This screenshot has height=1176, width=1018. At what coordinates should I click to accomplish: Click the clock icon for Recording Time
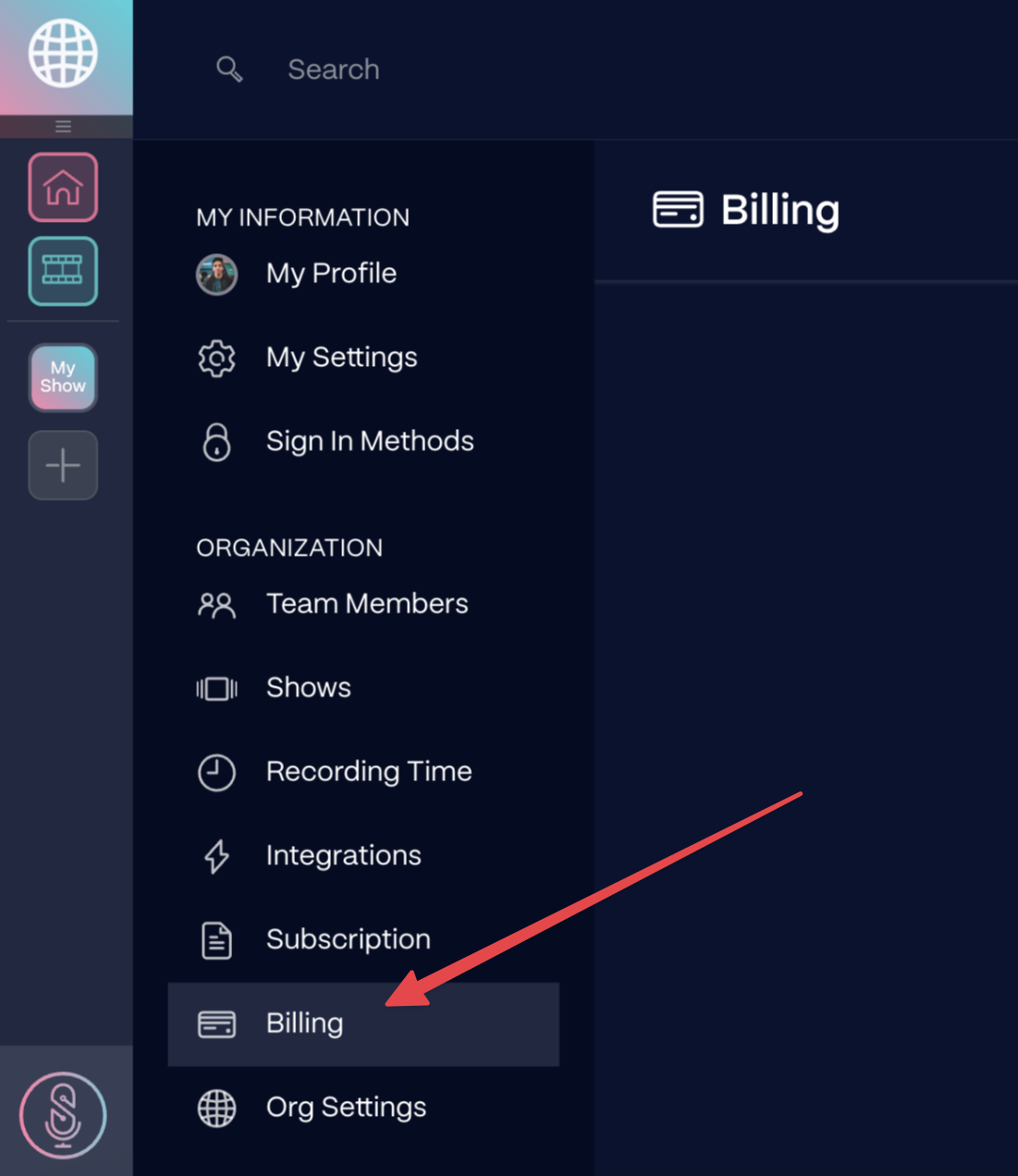pos(216,773)
